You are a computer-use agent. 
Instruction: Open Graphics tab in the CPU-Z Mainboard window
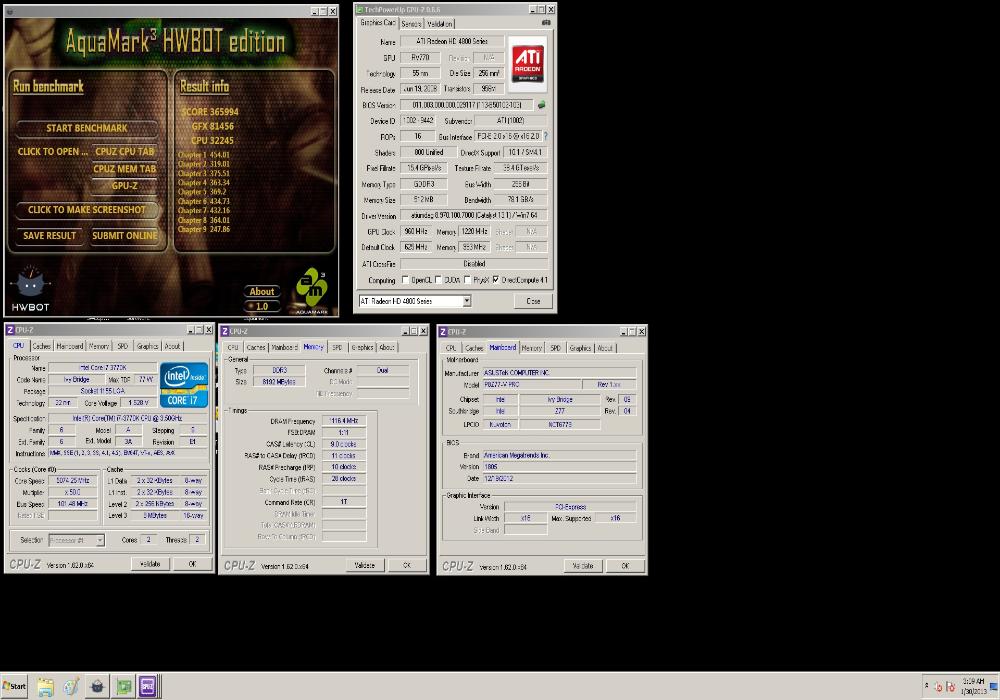[580, 348]
